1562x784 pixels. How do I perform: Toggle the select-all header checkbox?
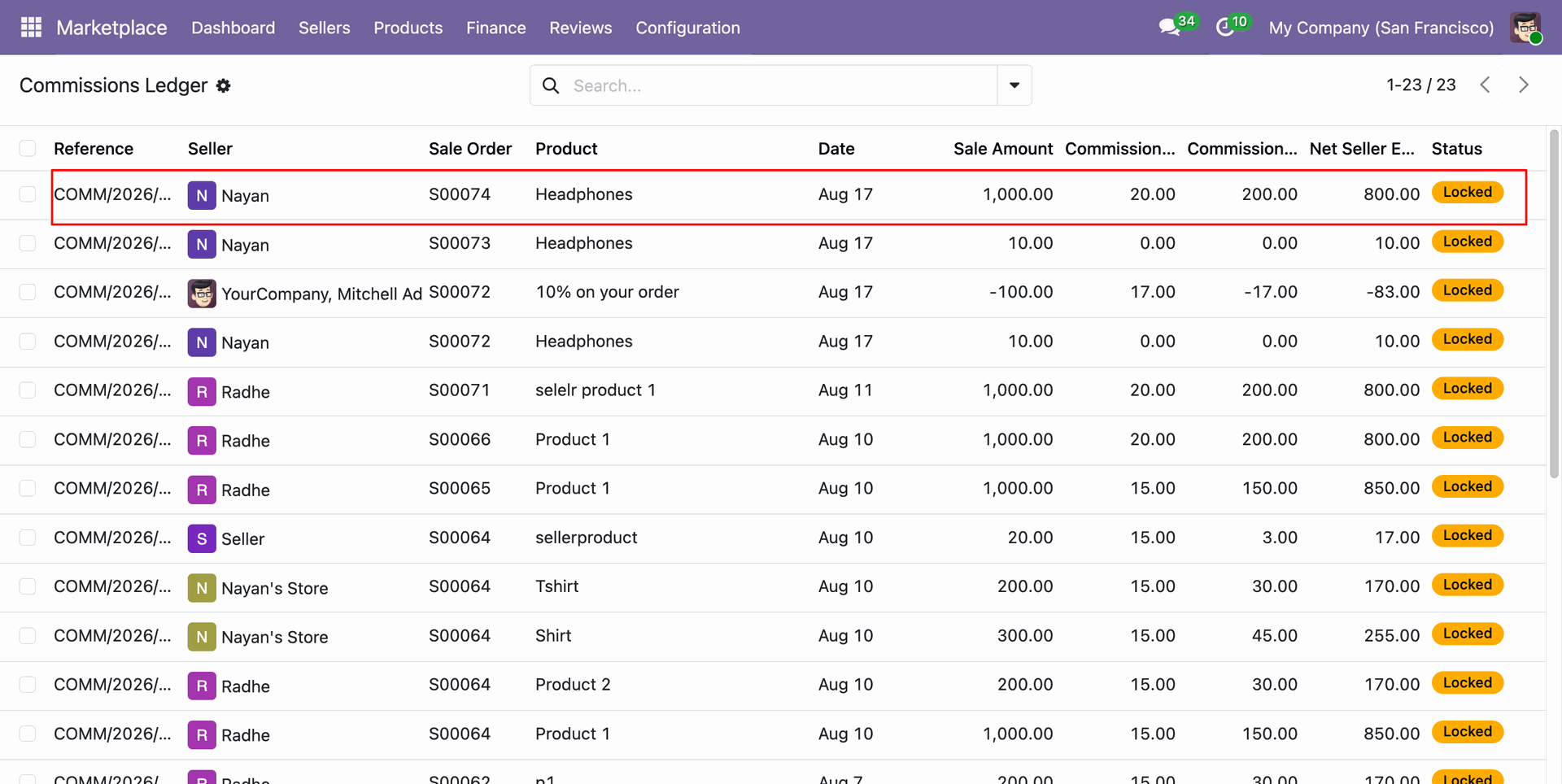[x=28, y=148]
